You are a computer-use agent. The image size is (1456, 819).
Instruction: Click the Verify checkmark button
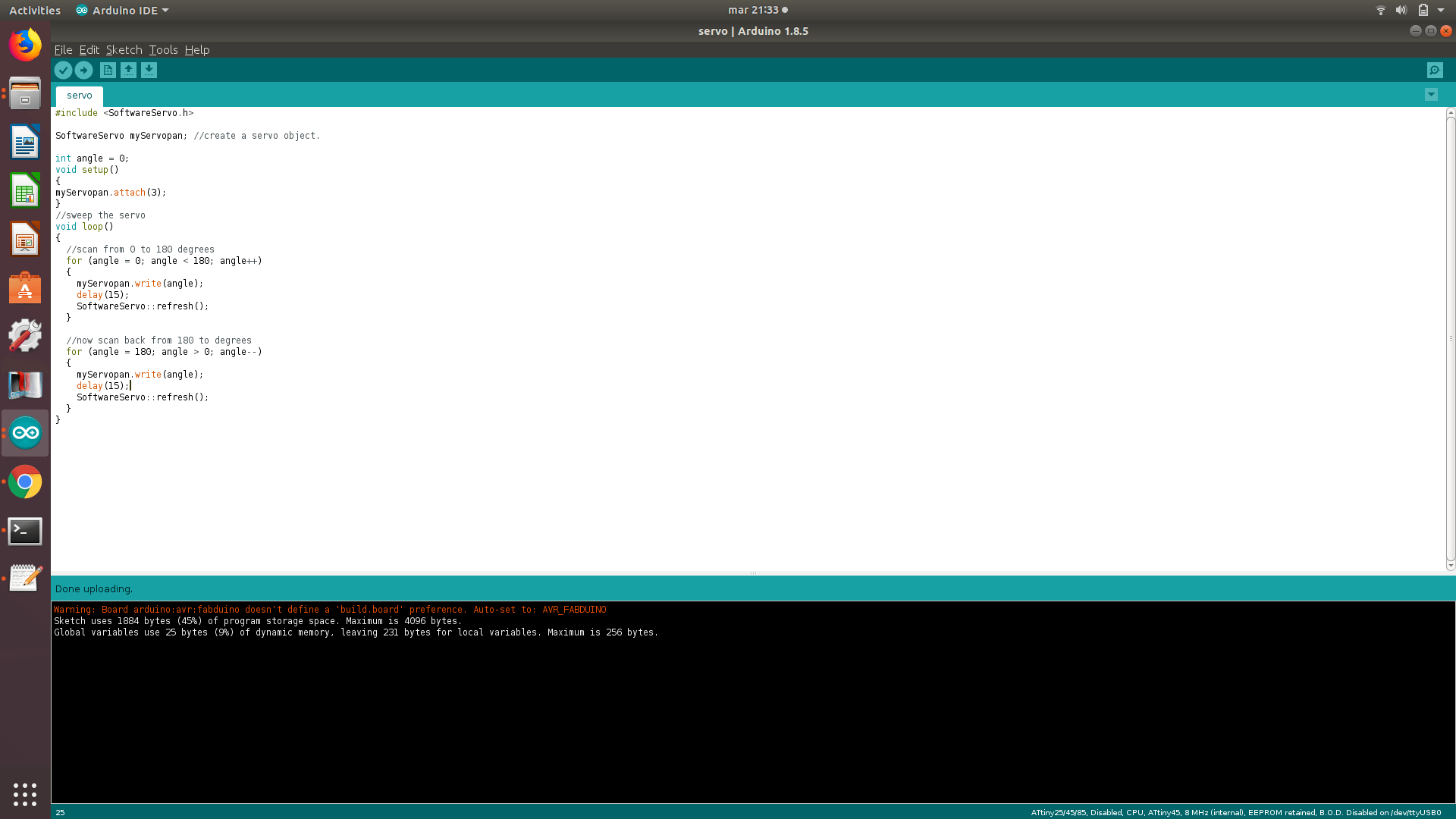point(63,71)
